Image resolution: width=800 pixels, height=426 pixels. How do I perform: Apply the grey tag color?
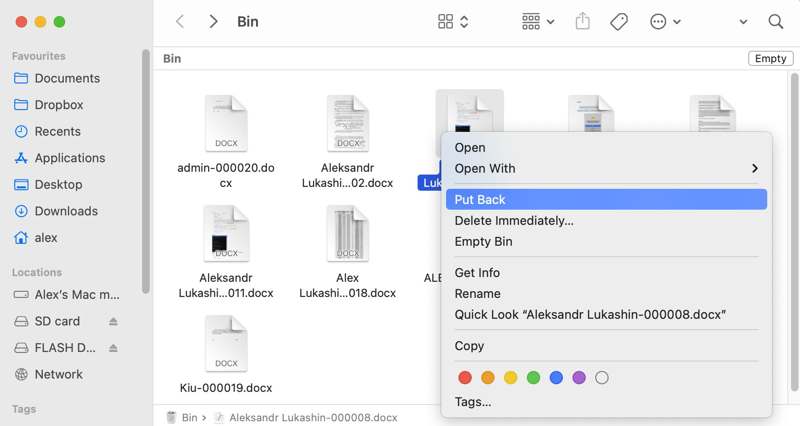(602, 378)
